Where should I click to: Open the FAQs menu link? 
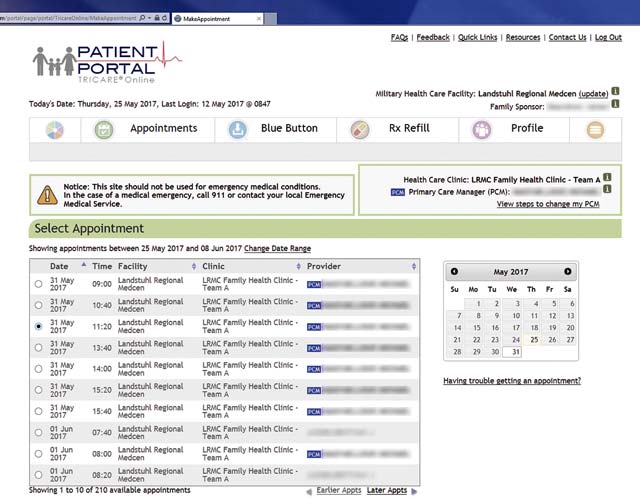pyautogui.click(x=399, y=37)
